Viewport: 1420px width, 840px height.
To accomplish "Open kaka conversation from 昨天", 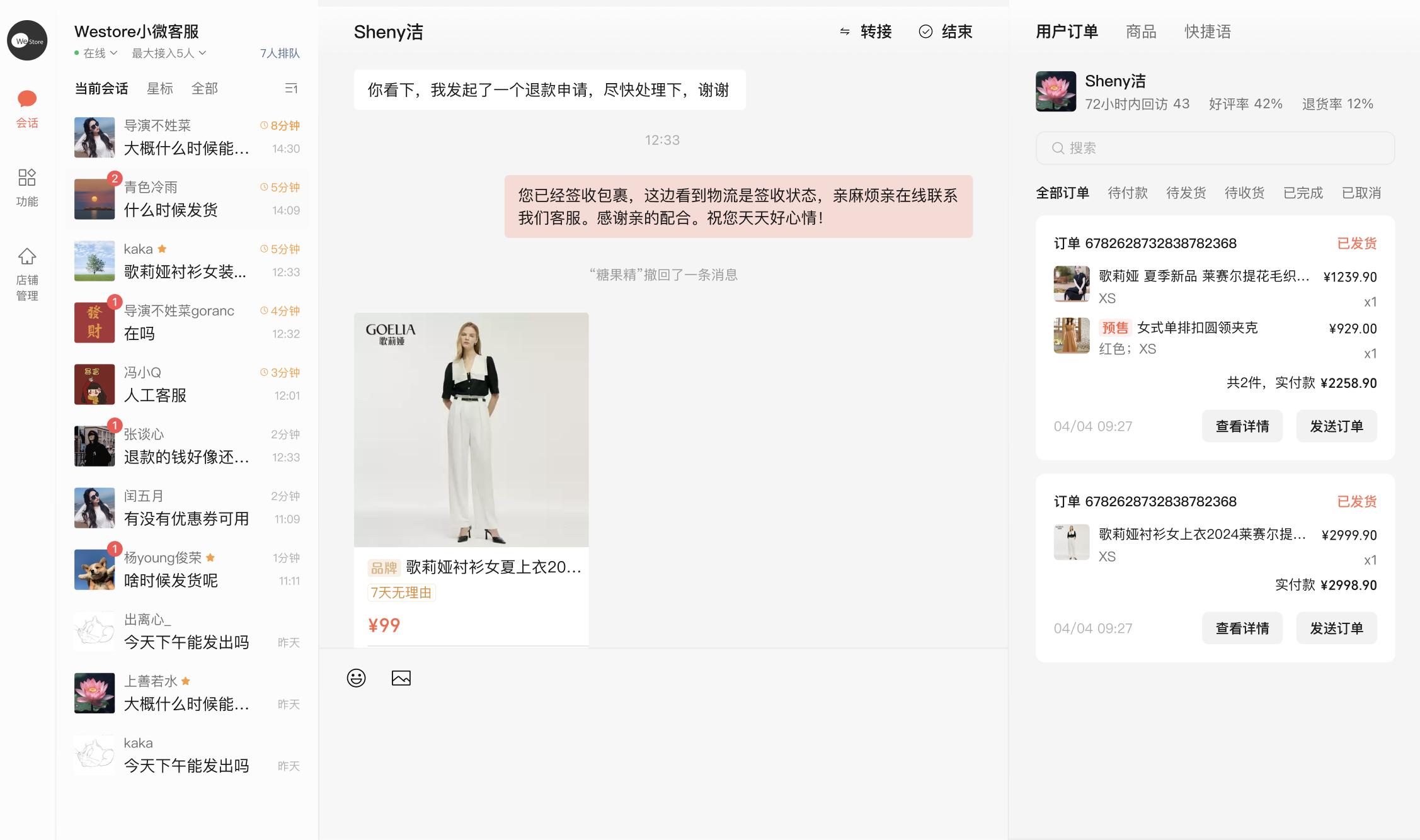I will click(x=187, y=754).
